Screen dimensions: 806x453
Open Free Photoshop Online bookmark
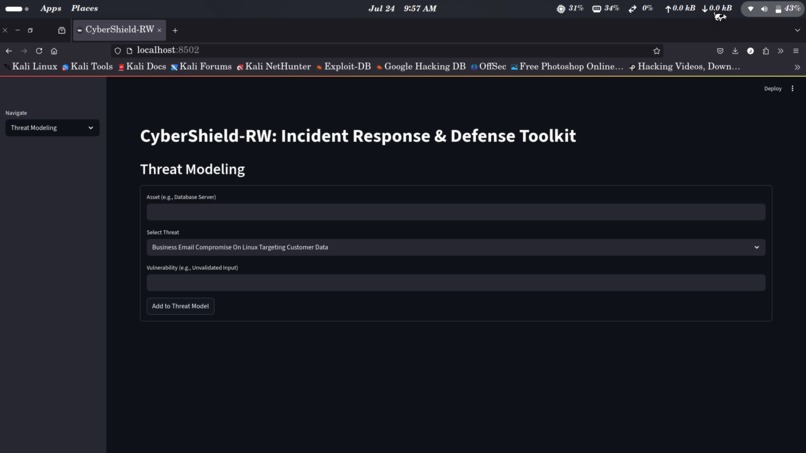pyautogui.click(x=567, y=66)
